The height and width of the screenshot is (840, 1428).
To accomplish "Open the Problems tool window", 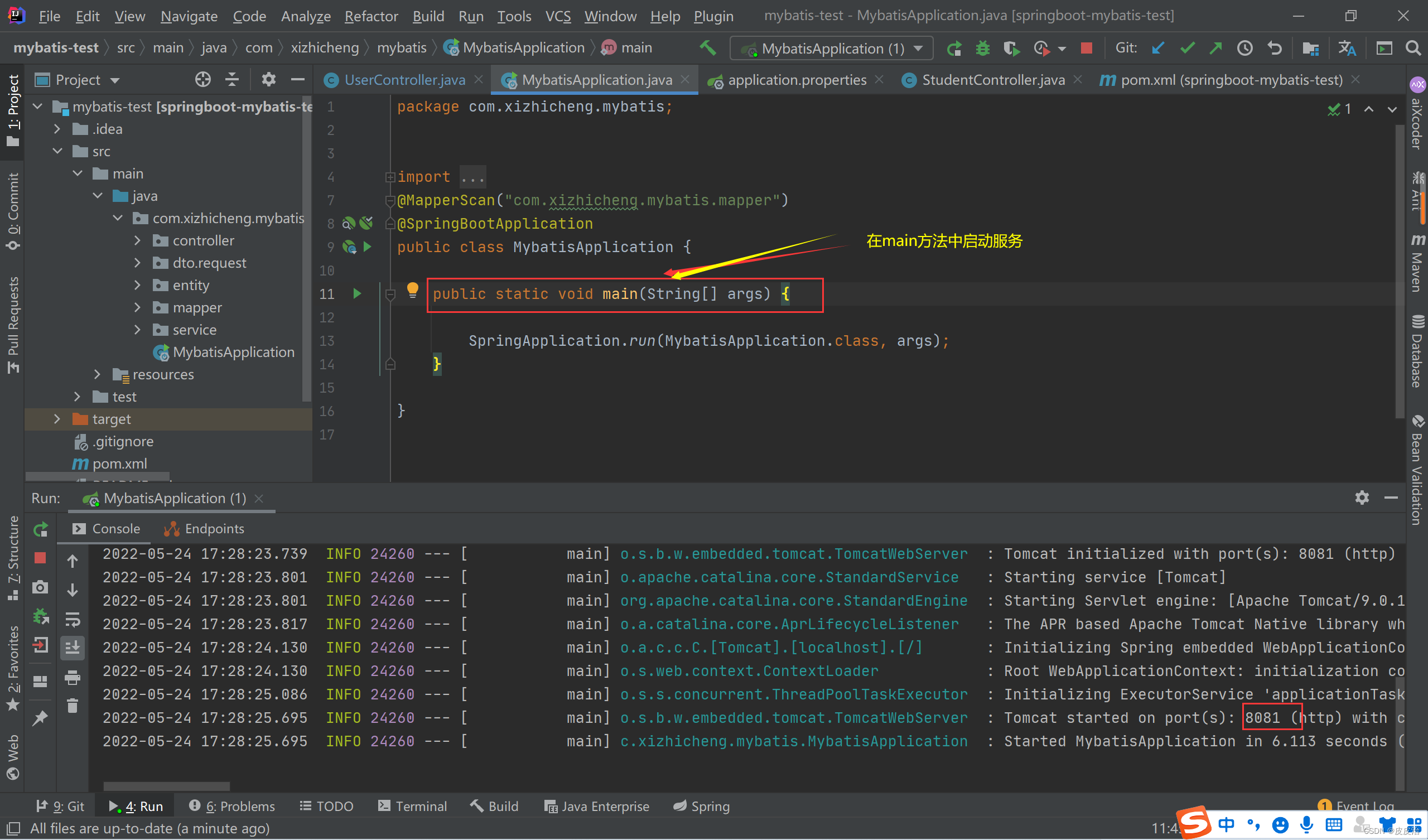I will click(231, 806).
